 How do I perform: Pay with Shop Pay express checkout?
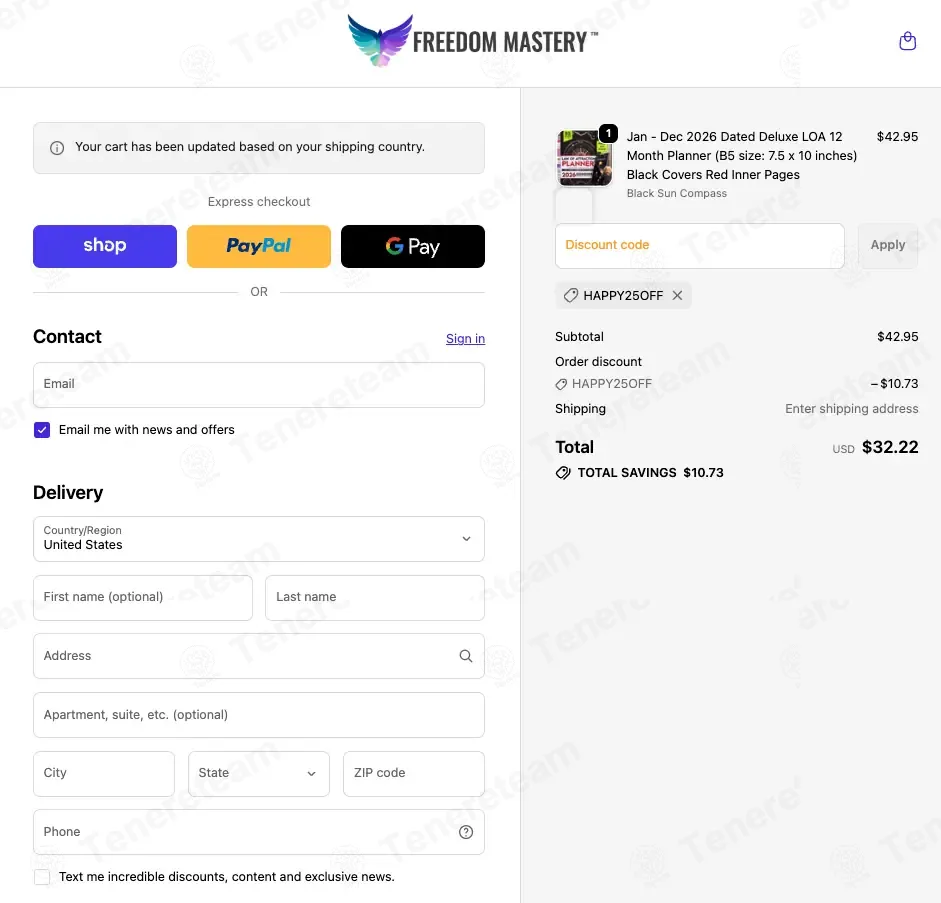[105, 246]
